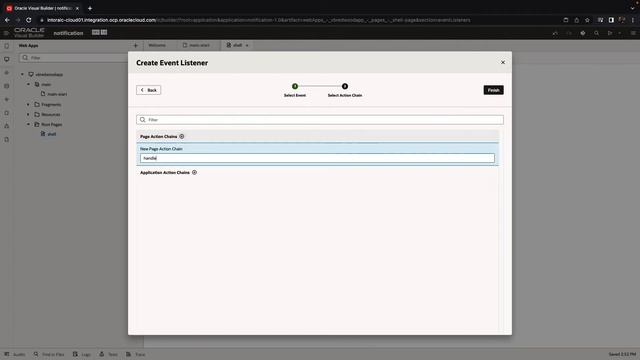This screenshot has width=640, height=360.
Task: Open the Source view icon in left rail
Action: click(7, 126)
